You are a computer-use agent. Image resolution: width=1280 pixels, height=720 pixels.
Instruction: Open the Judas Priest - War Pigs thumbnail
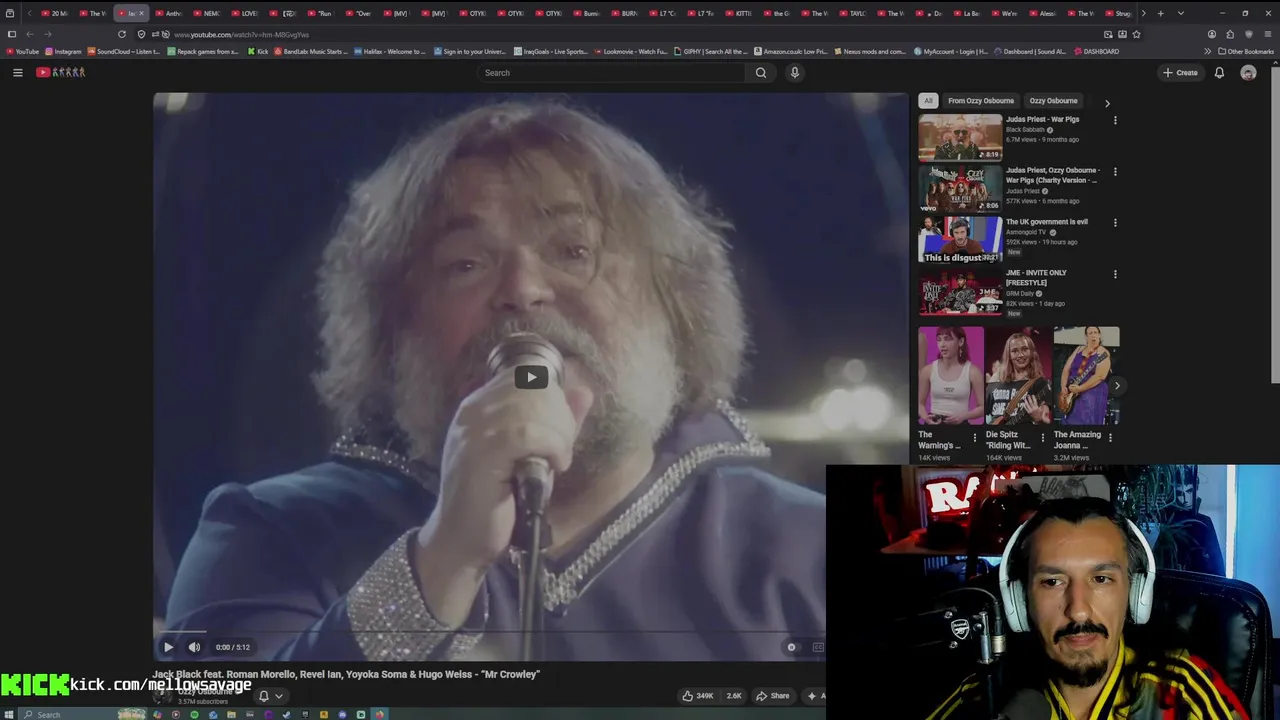(960, 138)
